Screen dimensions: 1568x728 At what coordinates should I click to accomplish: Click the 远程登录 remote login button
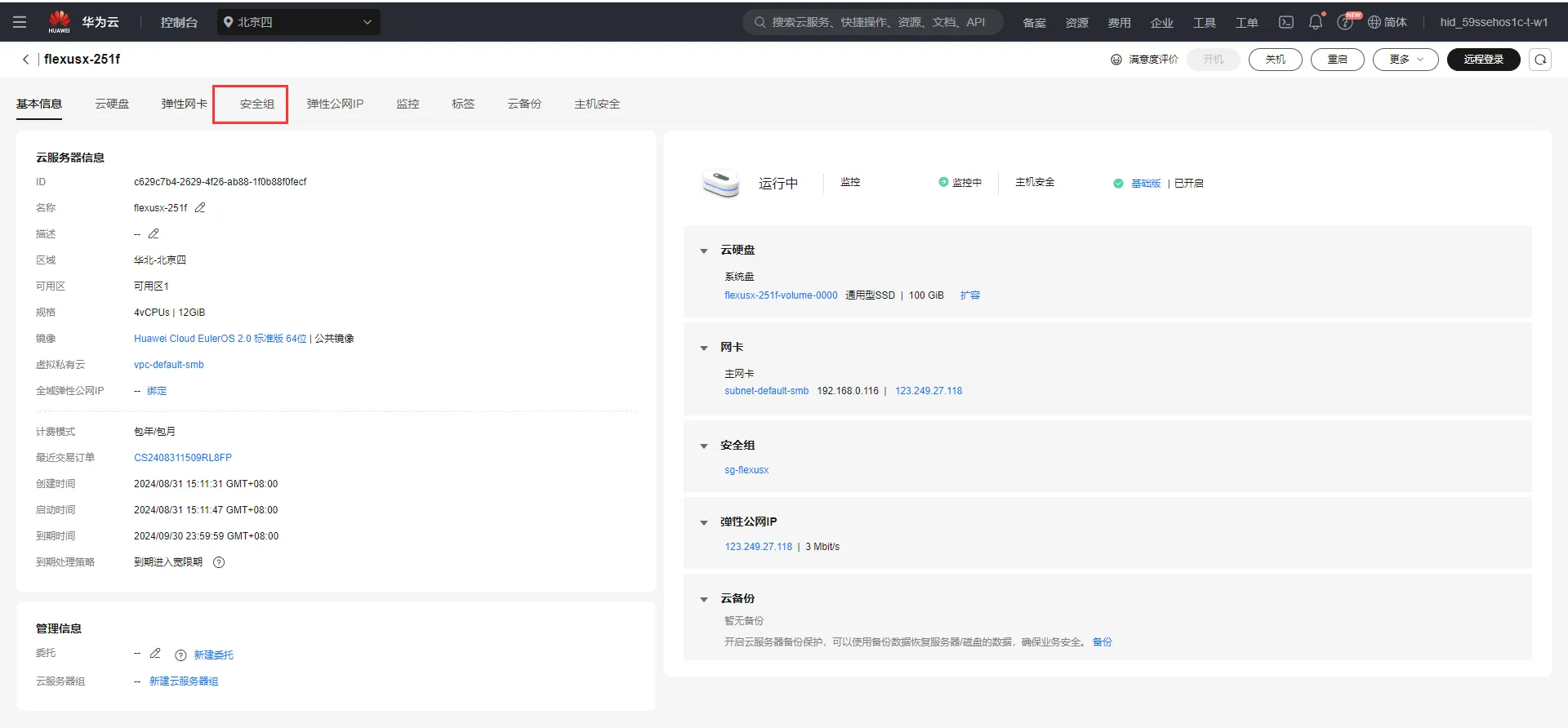point(1483,60)
